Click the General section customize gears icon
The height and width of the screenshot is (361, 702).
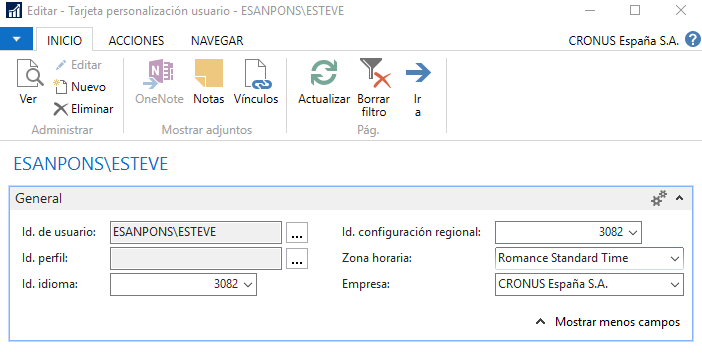pos(659,198)
